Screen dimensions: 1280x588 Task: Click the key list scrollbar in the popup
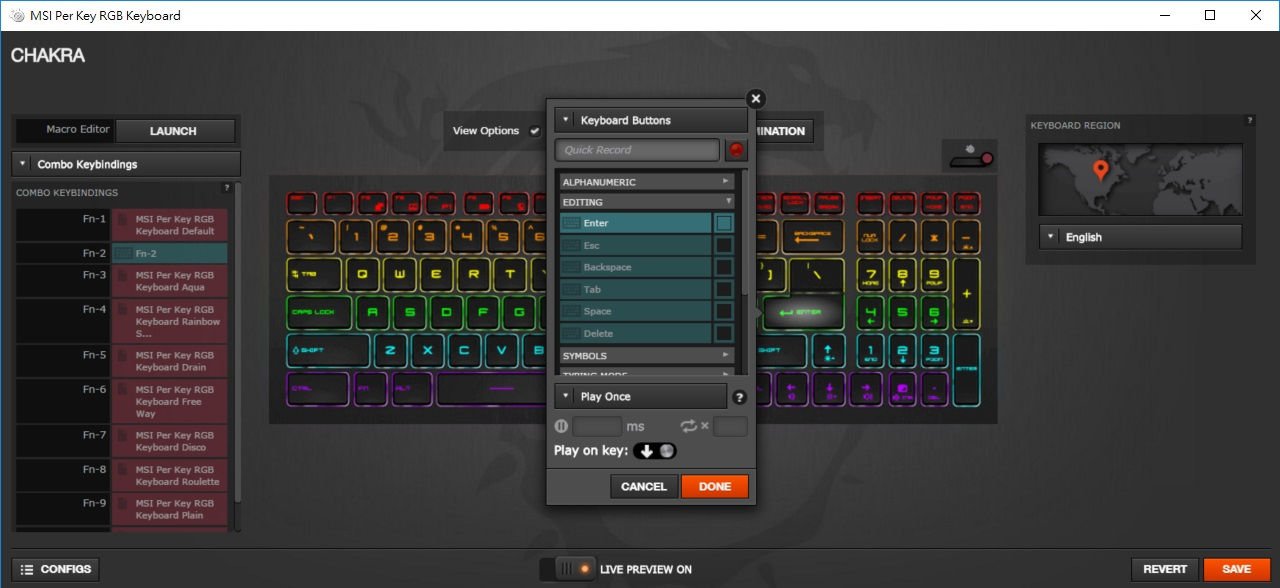tap(744, 232)
